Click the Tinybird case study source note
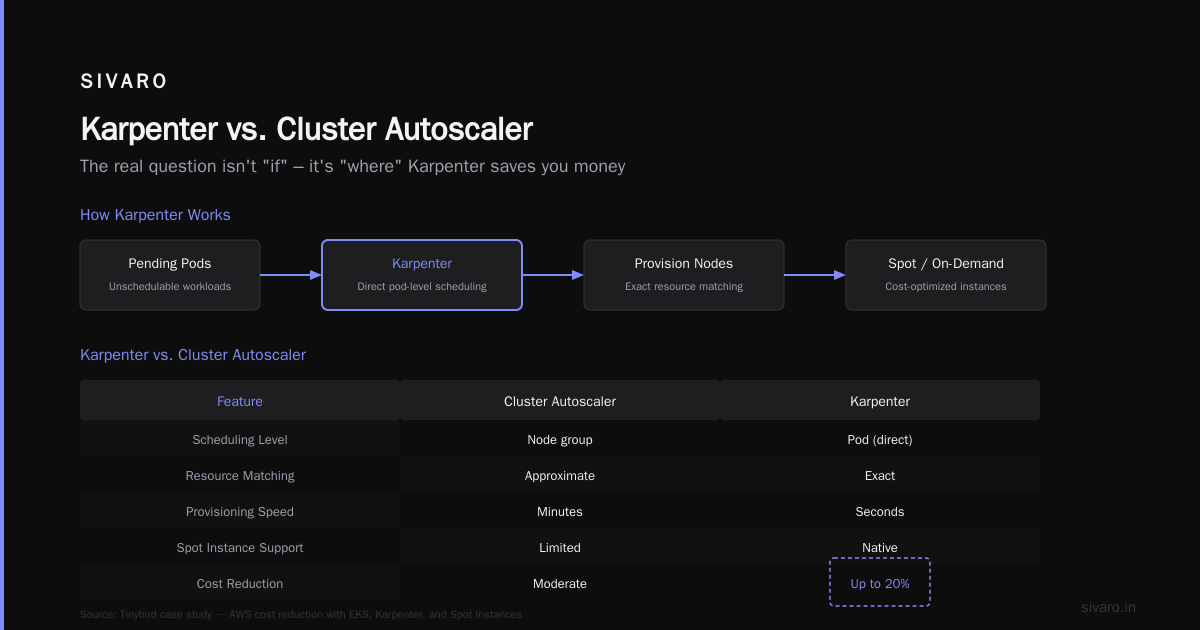The image size is (1200, 630). point(301,614)
